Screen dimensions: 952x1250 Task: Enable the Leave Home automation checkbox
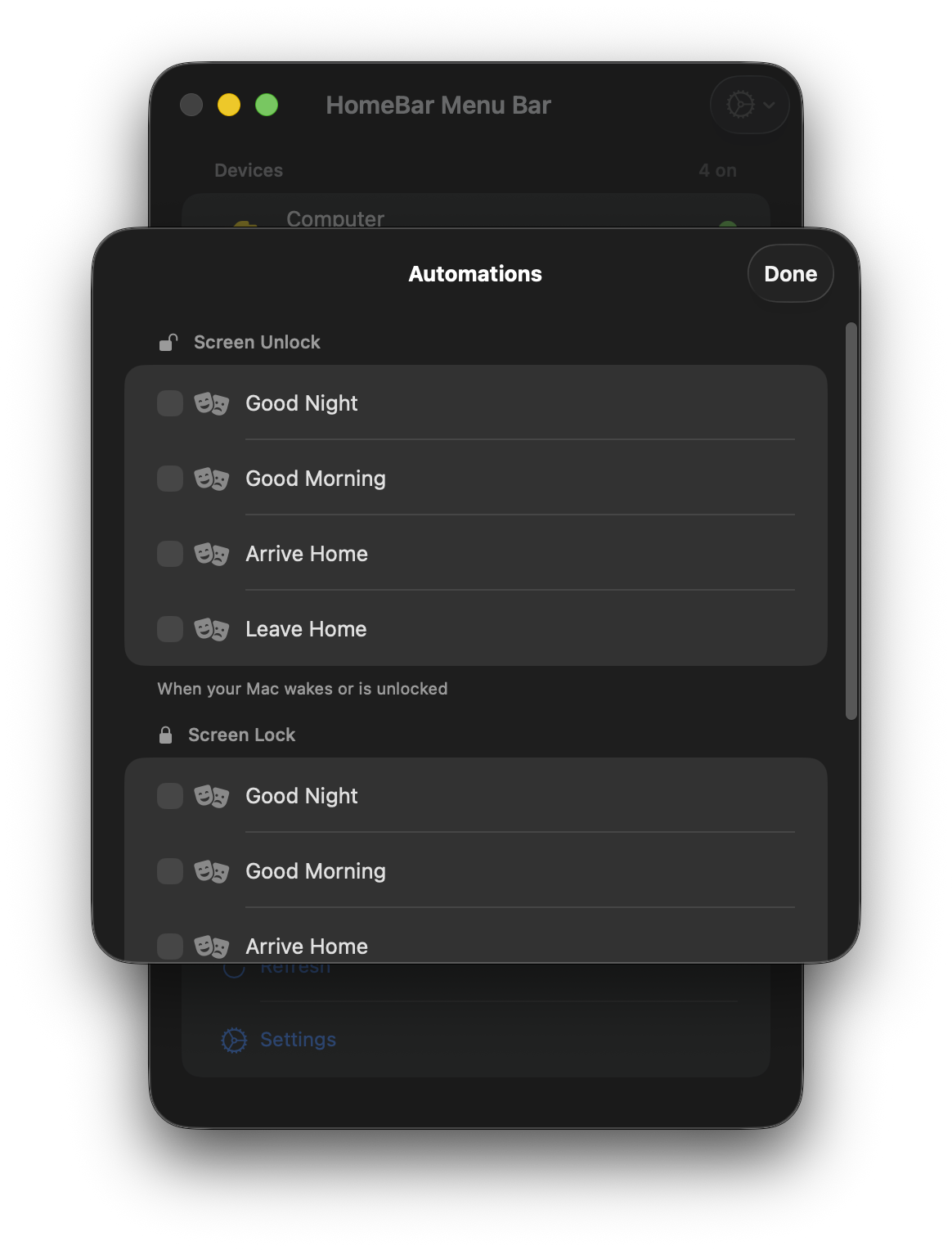169,629
